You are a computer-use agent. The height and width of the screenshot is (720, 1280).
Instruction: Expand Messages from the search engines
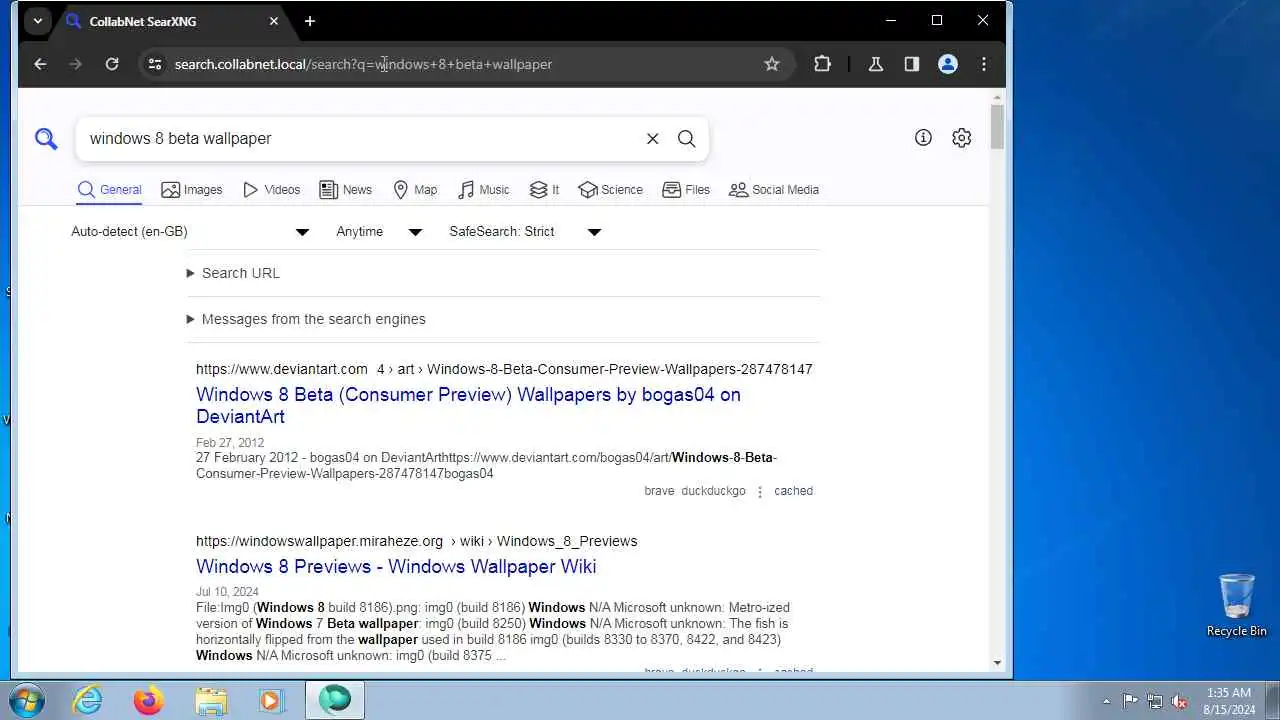[x=306, y=319]
